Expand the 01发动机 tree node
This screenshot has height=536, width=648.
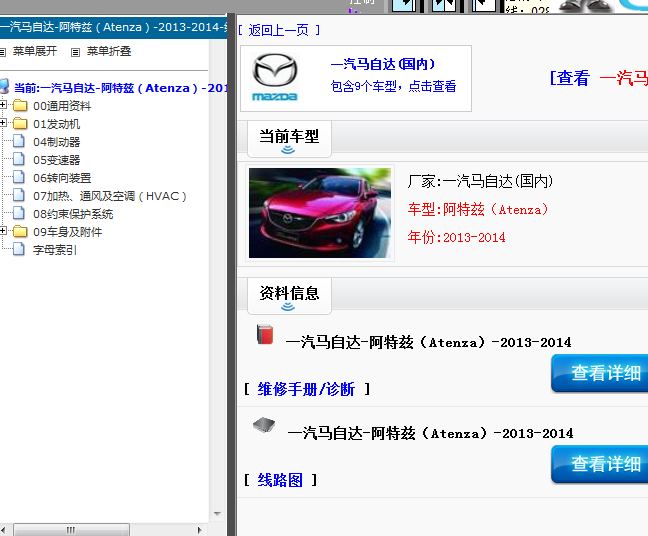pyautogui.click(x=3, y=123)
